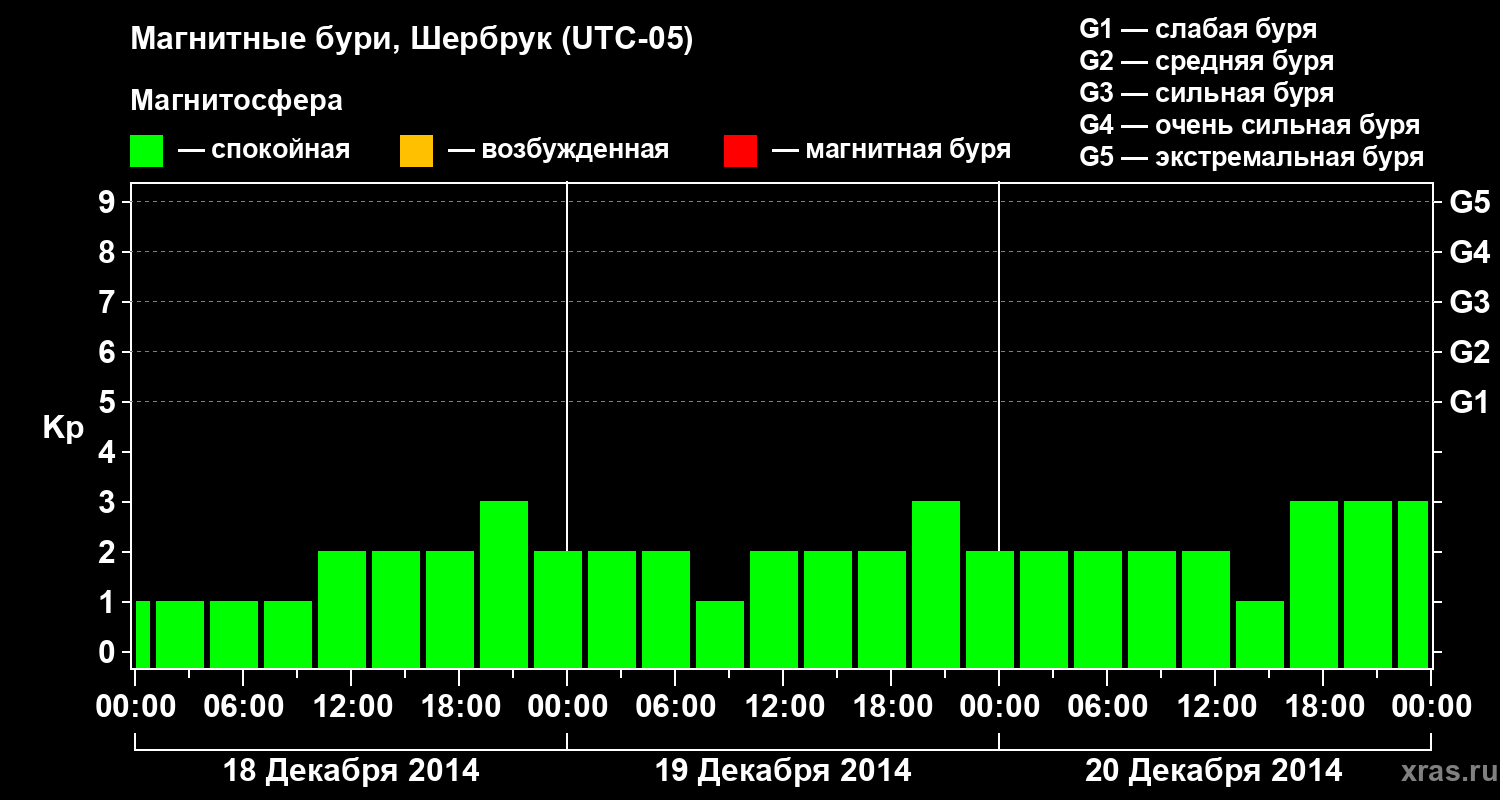The image size is (1500, 800).
Task: Click the Kp 1 bar on 20 Декабря
Action: (1260, 634)
